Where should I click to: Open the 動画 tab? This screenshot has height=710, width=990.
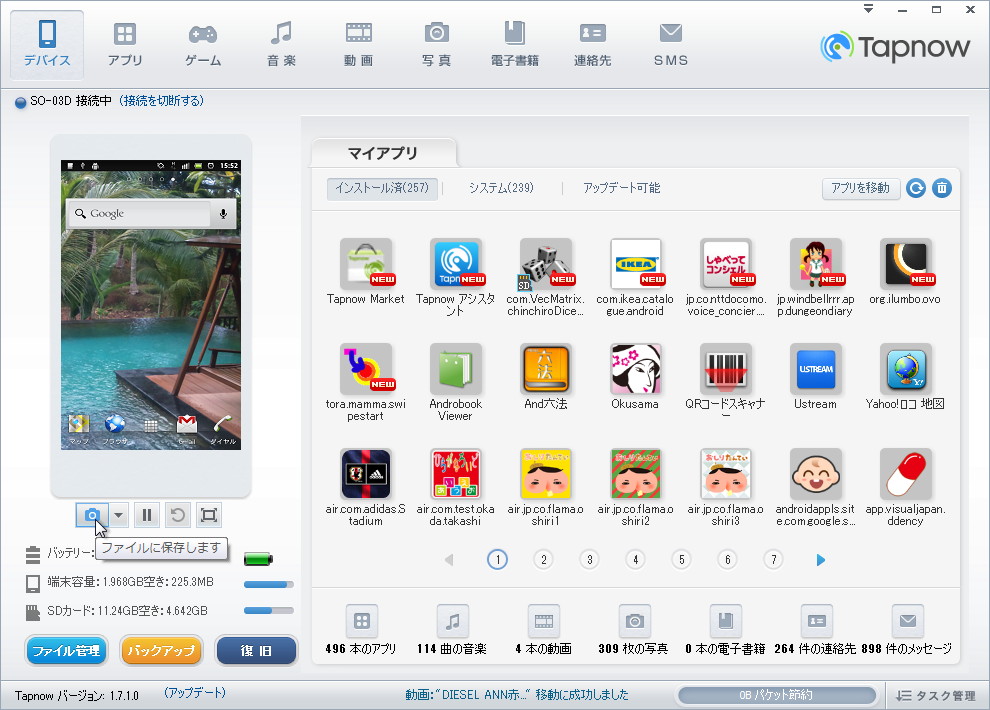click(359, 44)
